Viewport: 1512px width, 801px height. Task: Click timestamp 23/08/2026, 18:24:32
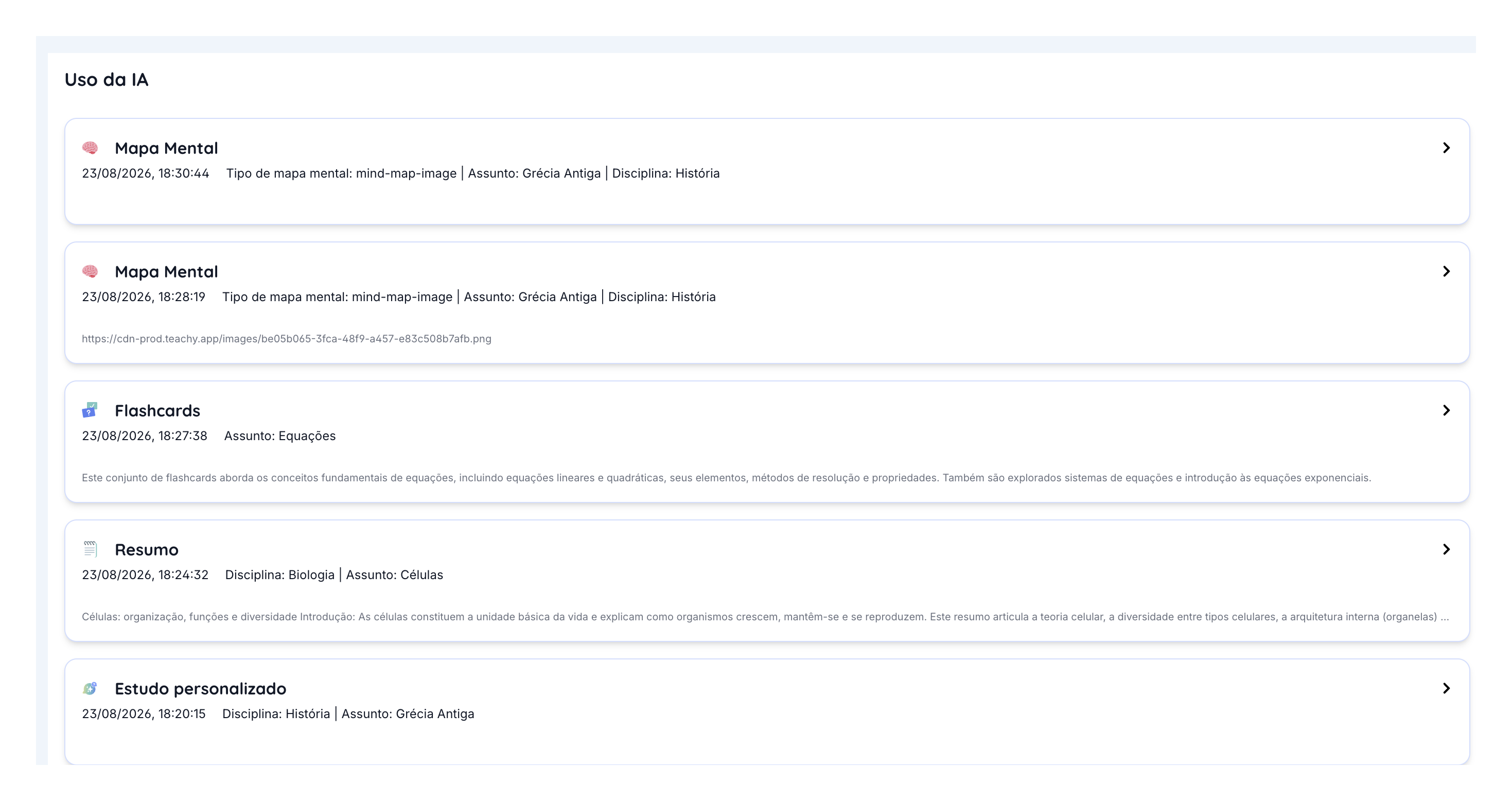145,575
